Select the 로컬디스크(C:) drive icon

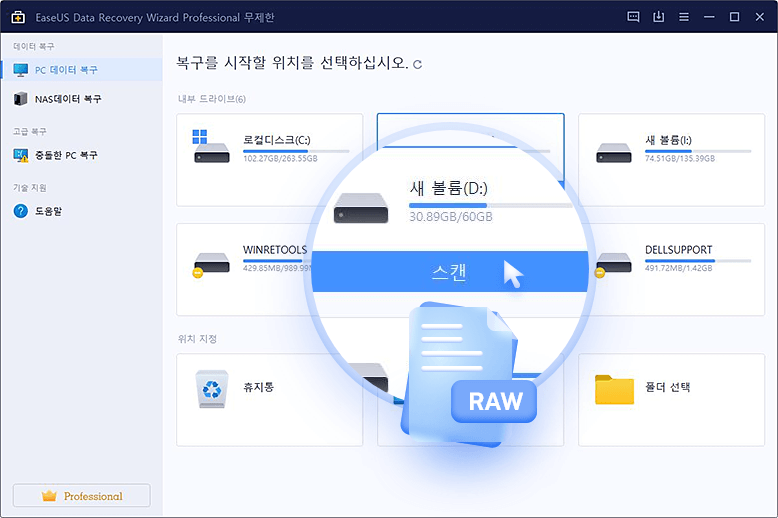coord(211,146)
